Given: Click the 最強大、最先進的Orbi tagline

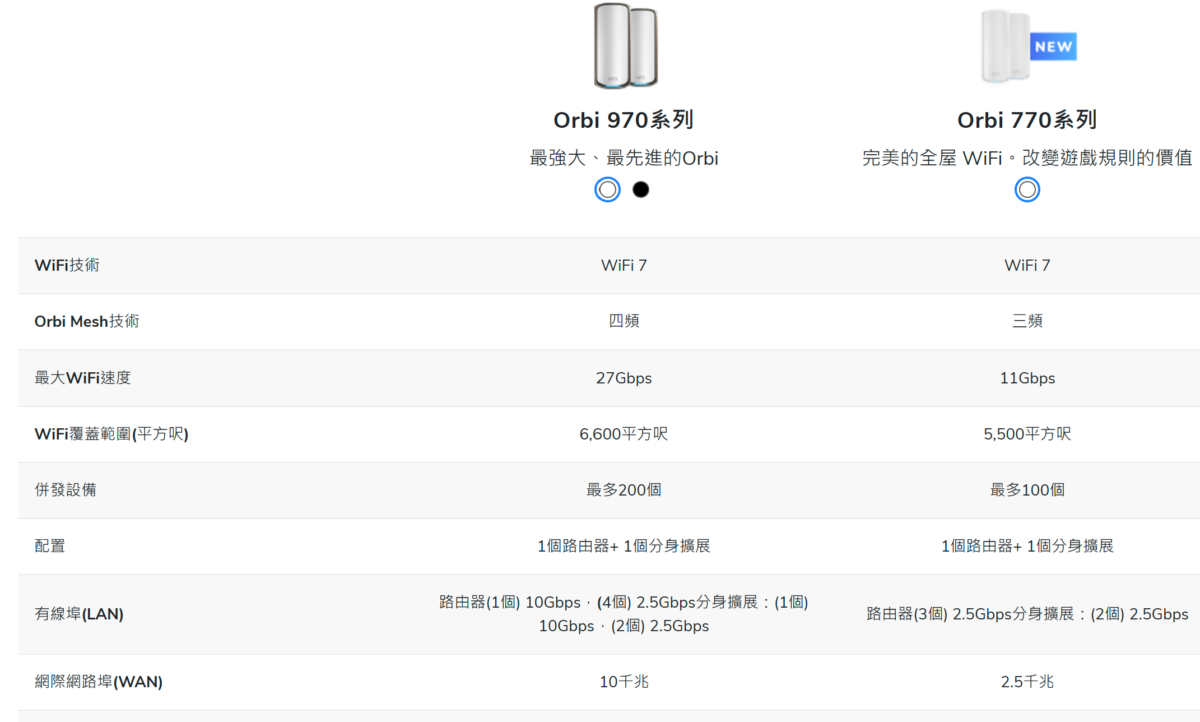Looking at the screenshot, I should [x=623, y=158].
